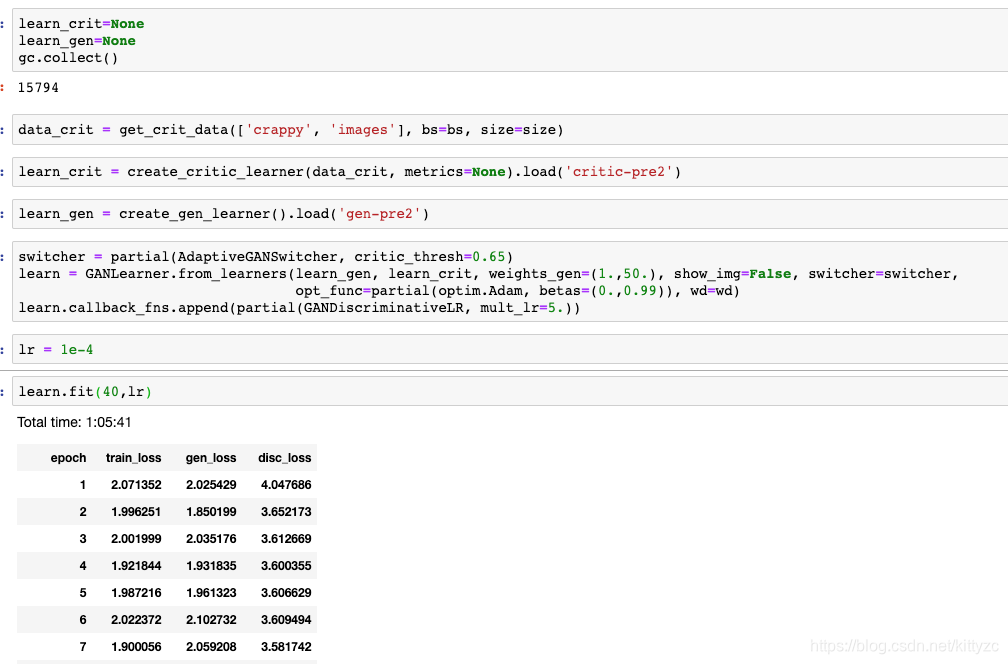Click epoch number 1 in the table
The height and width of the screenshot is (664, 1008).
click(x=83, y=485)
